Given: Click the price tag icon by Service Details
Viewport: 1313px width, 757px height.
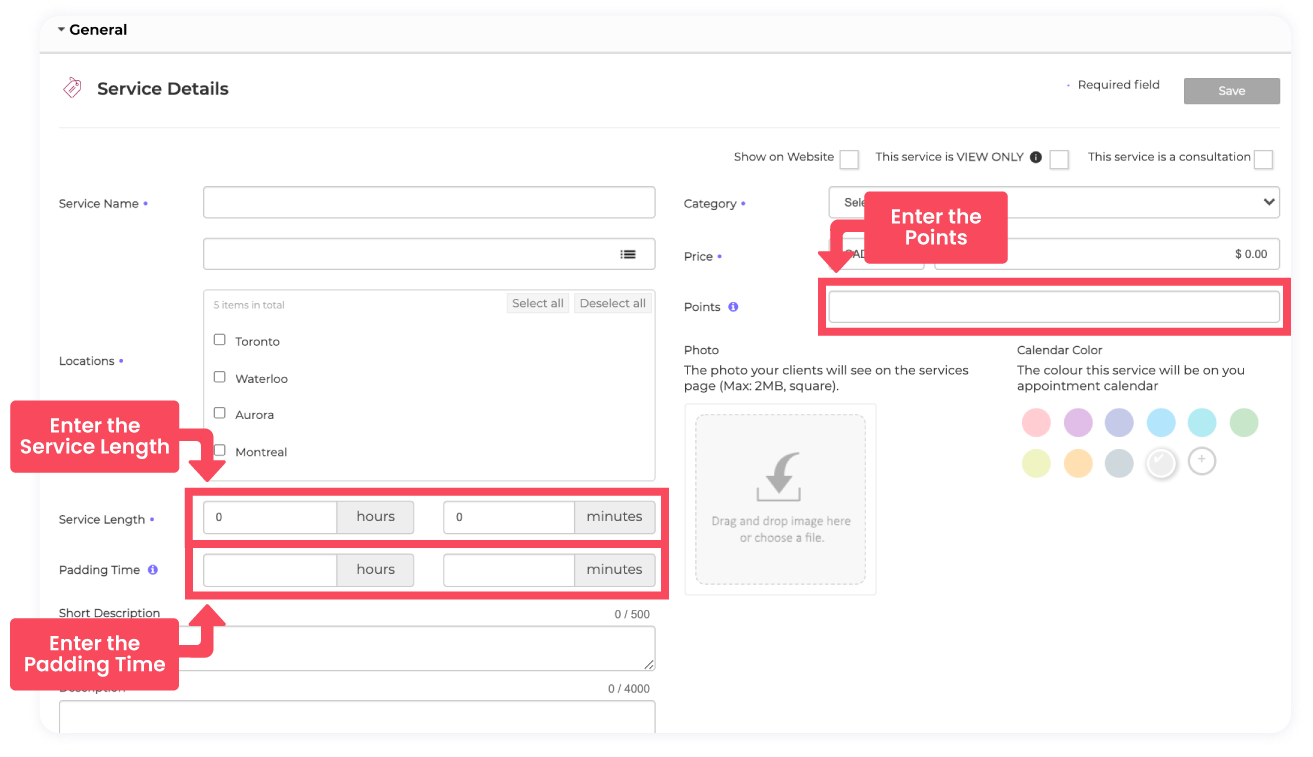Looking at the screenshot, I should click(72, 88).
